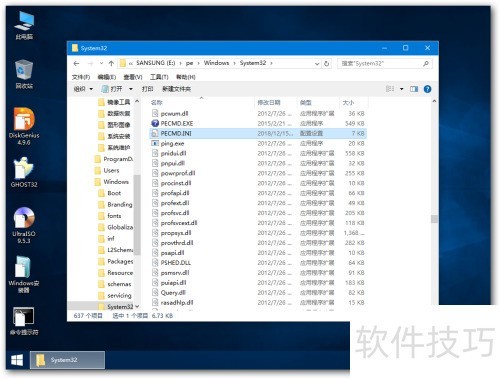
Task: Open address bar history dropdown
Action: 317,63
